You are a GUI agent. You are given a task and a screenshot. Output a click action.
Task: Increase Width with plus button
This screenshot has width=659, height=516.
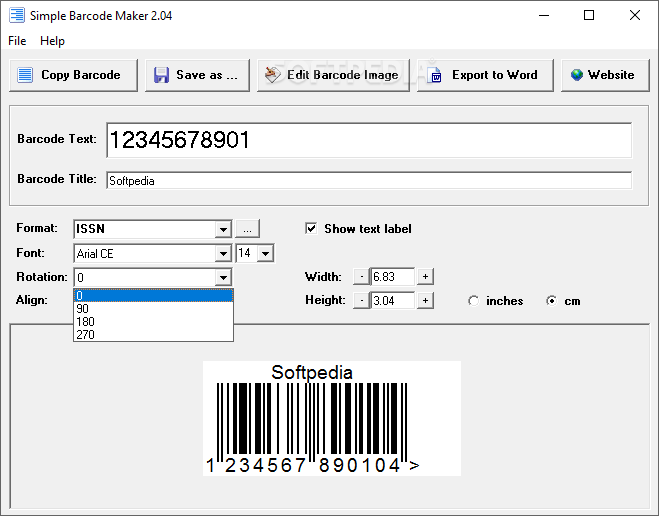click(425, 276)
